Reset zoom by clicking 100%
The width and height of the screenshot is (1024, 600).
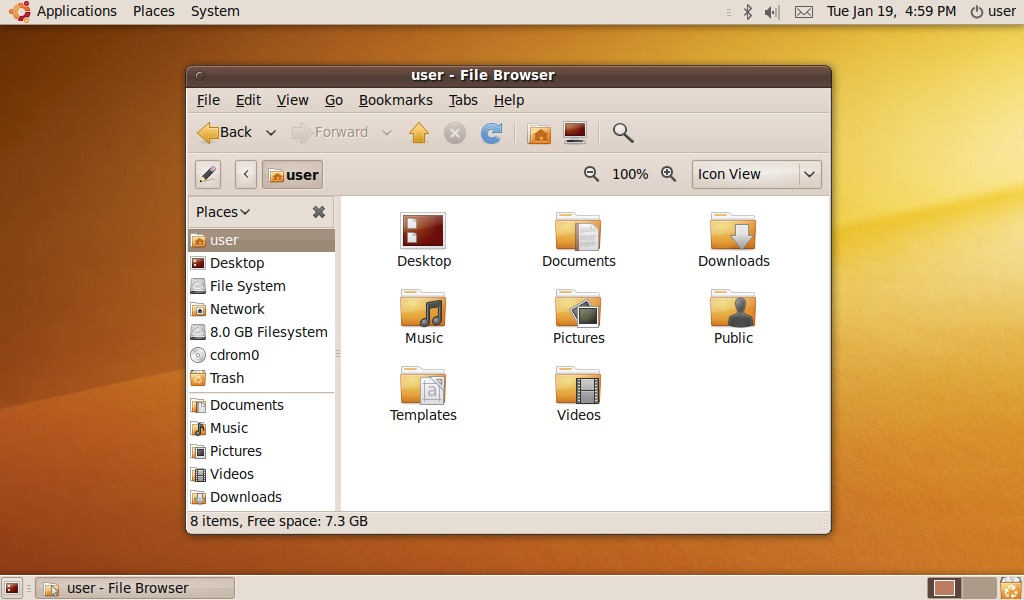point(630,174)
